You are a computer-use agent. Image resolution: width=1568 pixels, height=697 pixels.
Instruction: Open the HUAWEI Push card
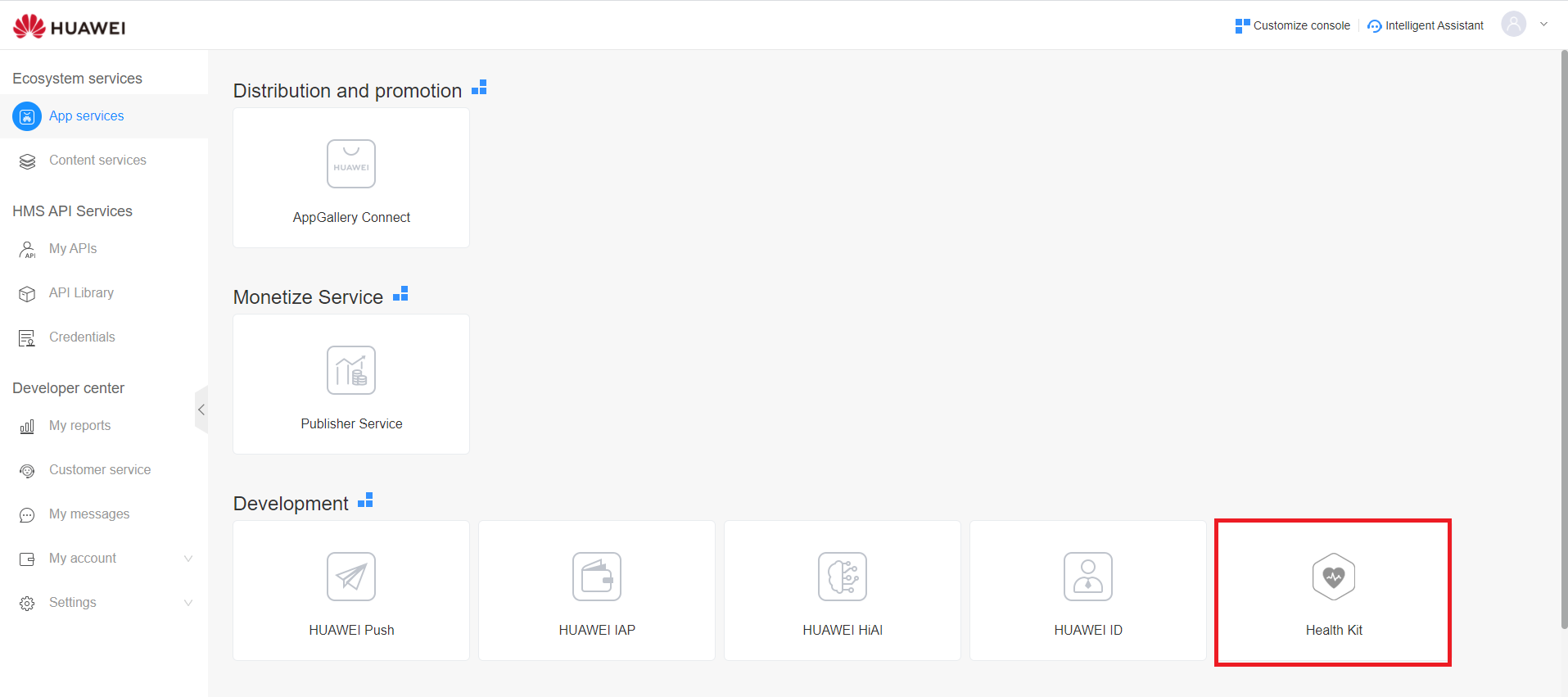click(351, 591)
